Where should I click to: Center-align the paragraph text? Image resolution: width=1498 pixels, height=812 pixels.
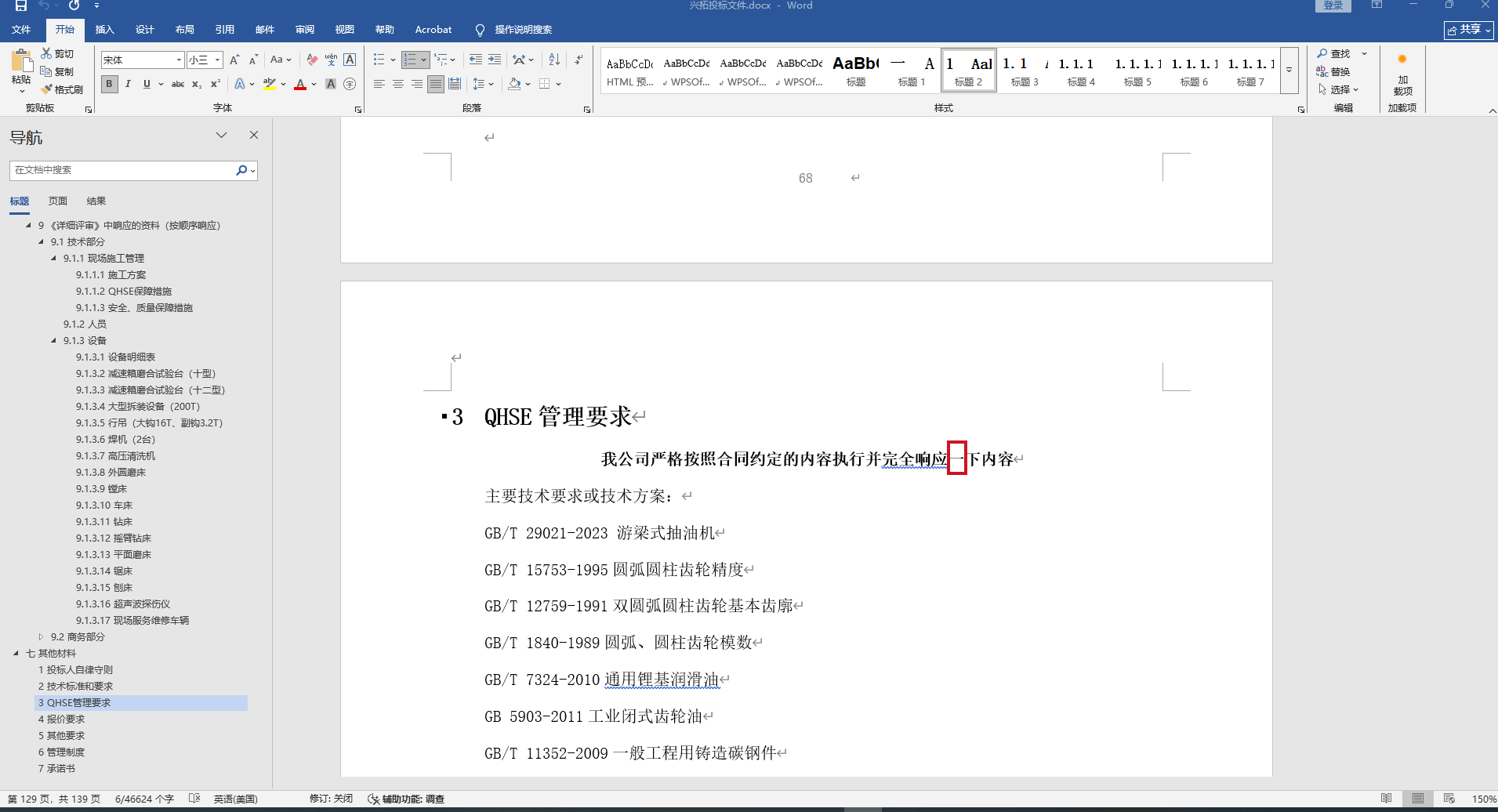pyautogui.click(x=398, y=84)
